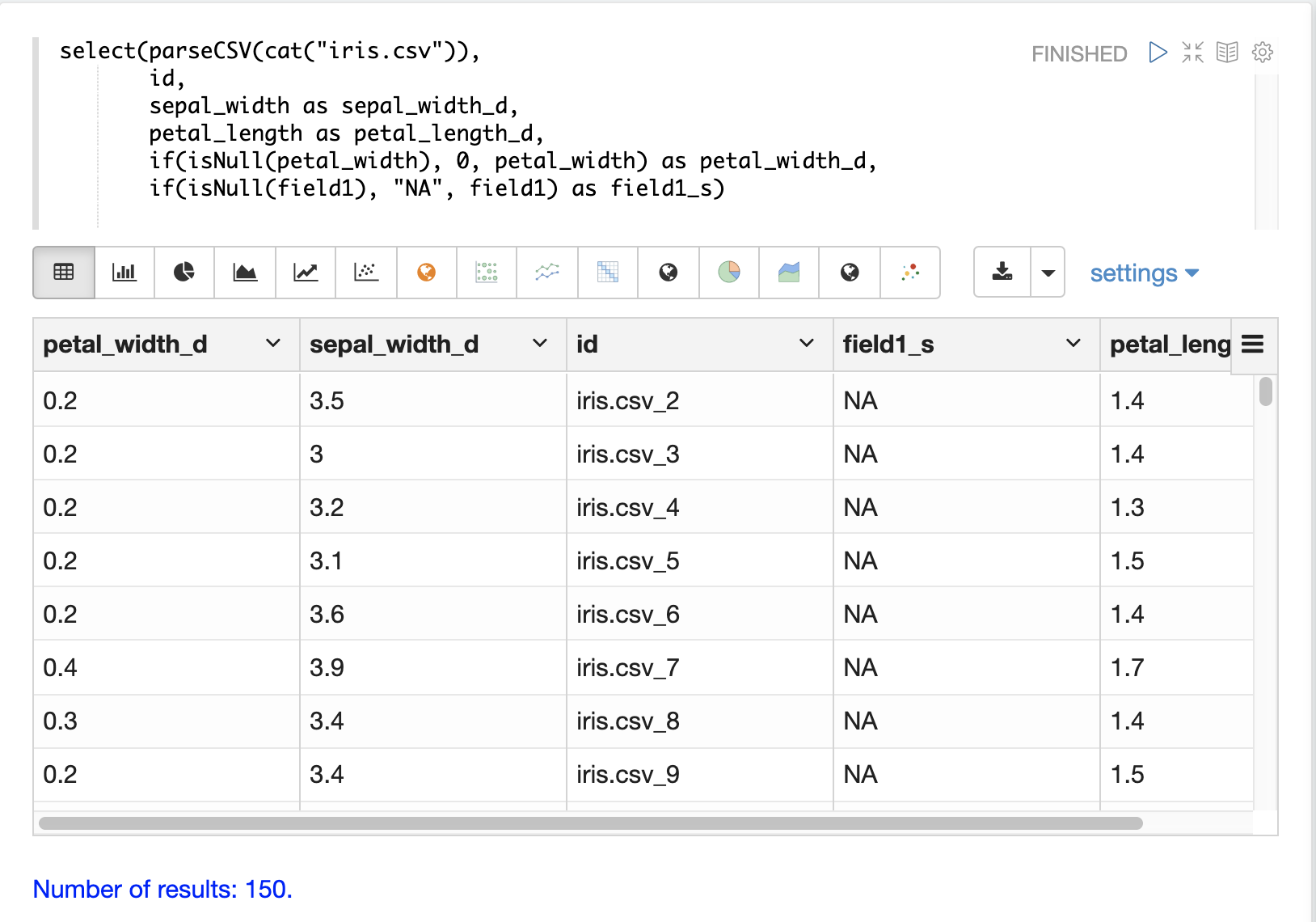Open download format dropdown arrow
This screenshot has height=922, width=1316.
coord(1048,273)
